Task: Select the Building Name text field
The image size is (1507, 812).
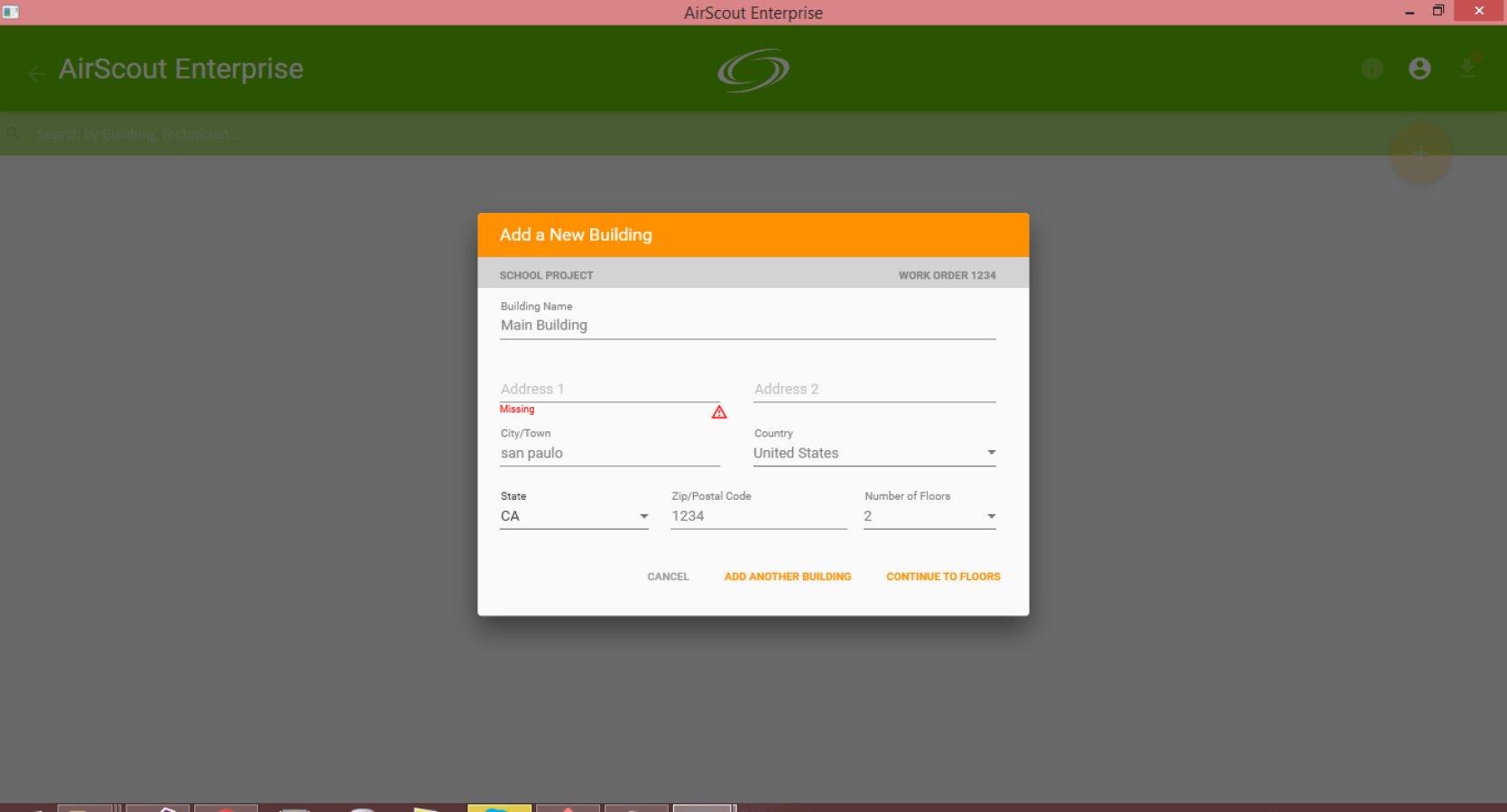Action: (x=748, y=325)
